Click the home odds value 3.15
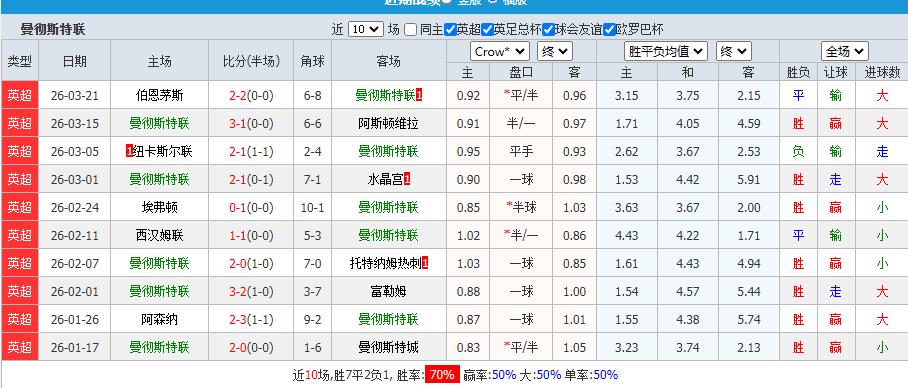Screen dimensions: 908x388 pos(627,96)
